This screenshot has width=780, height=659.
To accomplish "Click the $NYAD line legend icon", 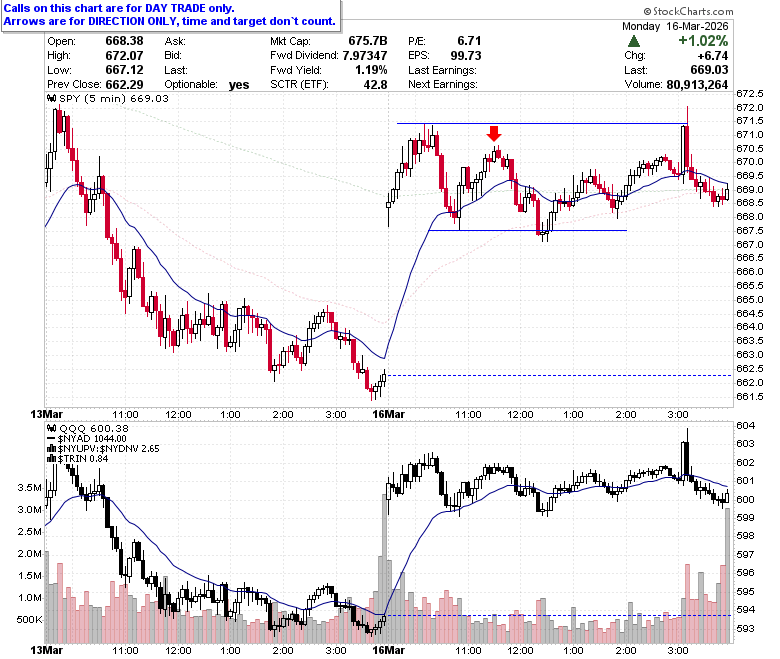I will click(51, 439).
